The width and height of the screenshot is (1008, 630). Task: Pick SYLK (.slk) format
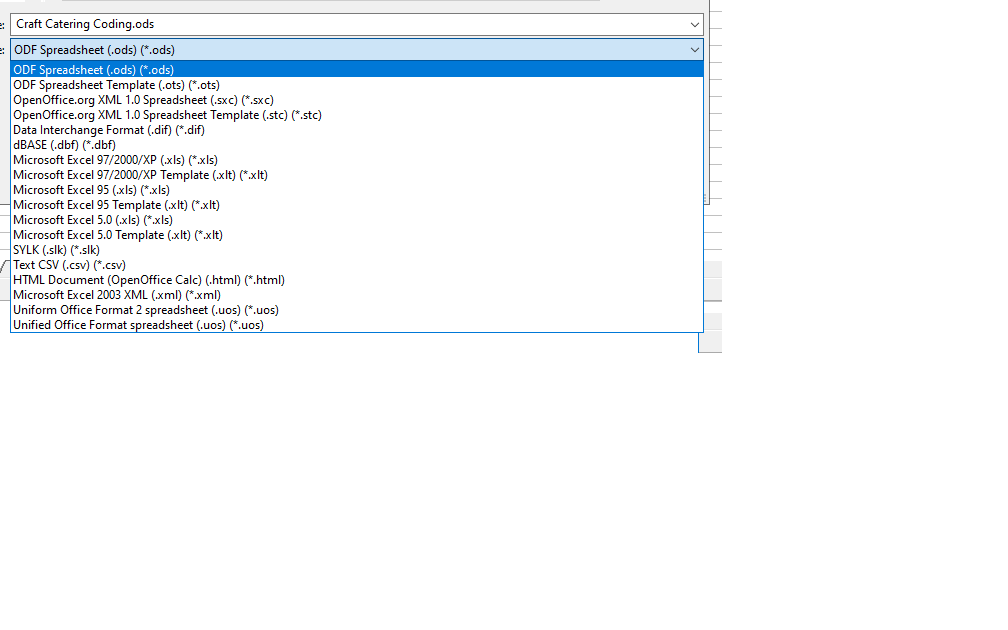(x=357, y=249)
